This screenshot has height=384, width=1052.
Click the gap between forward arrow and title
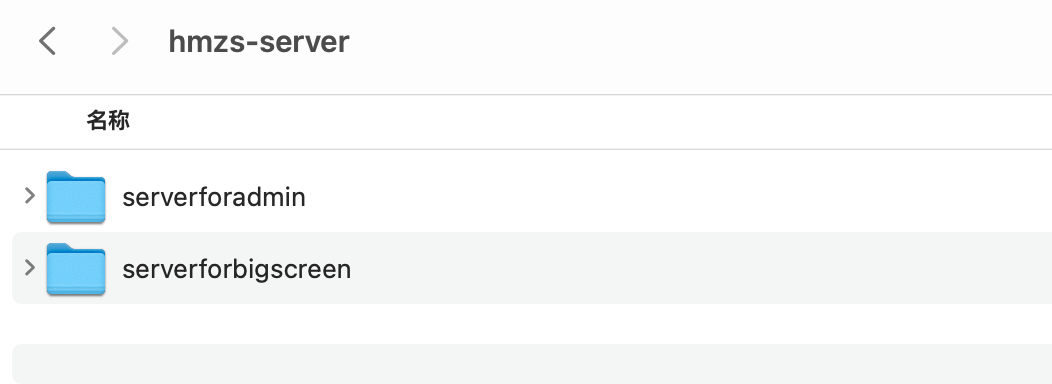(x=148, y=42)
